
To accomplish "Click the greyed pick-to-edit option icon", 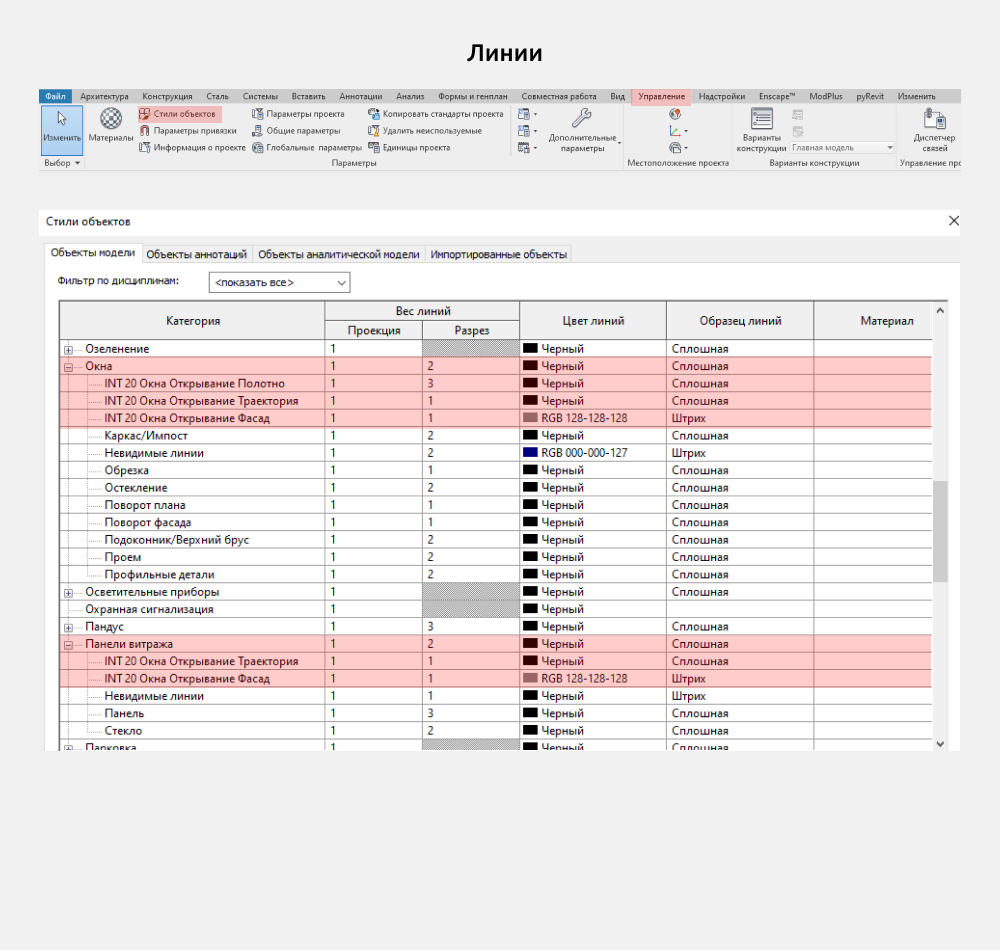I will (798, 132).
